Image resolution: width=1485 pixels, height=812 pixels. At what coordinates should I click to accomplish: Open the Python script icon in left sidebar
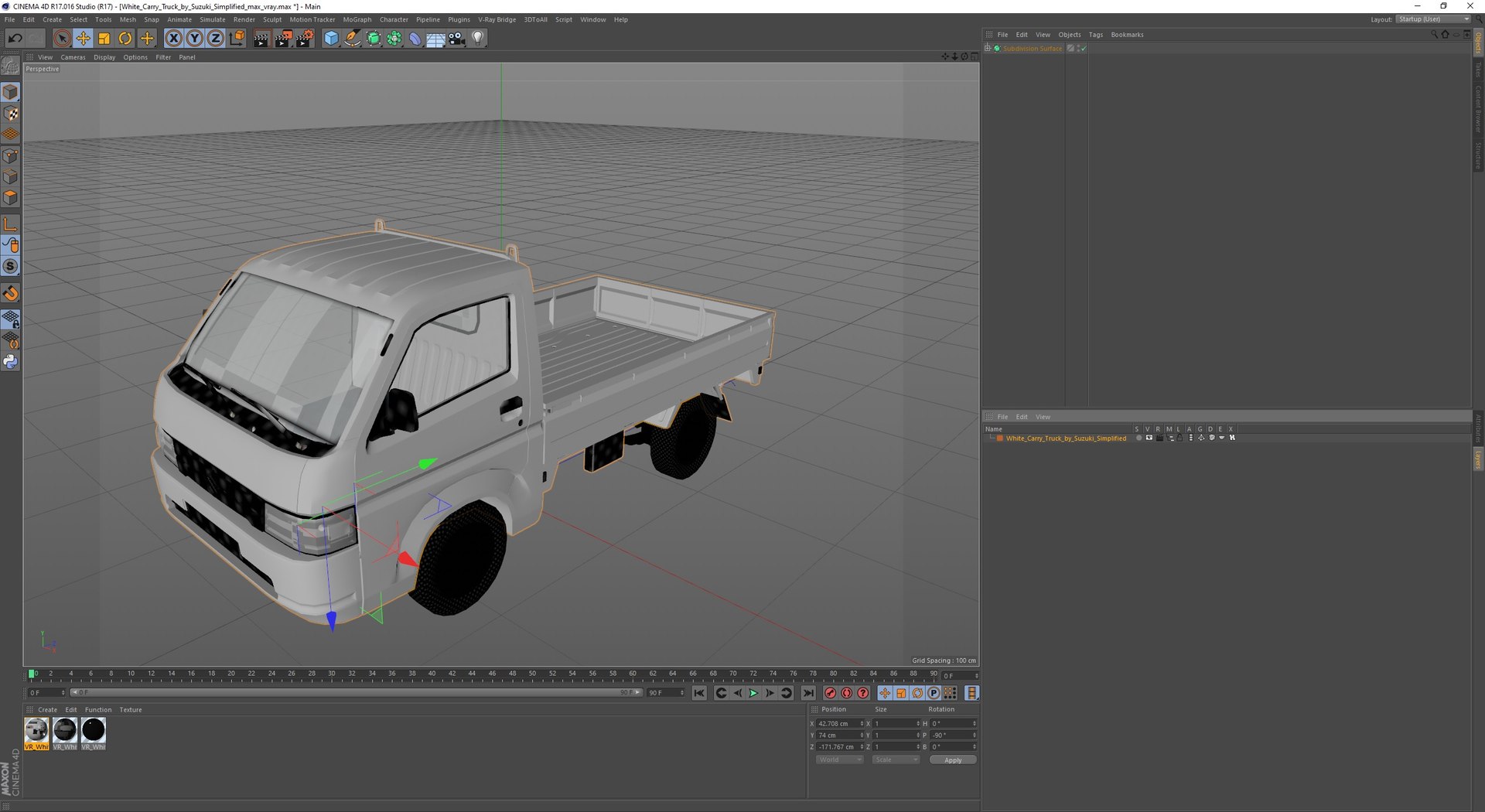click(10, 361)
